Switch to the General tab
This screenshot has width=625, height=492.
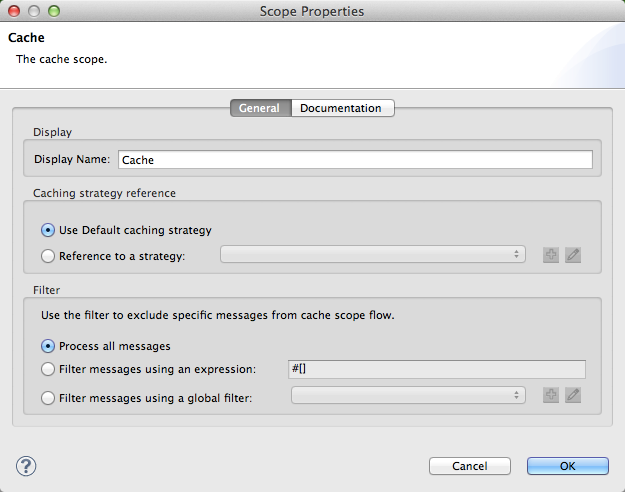260,108
